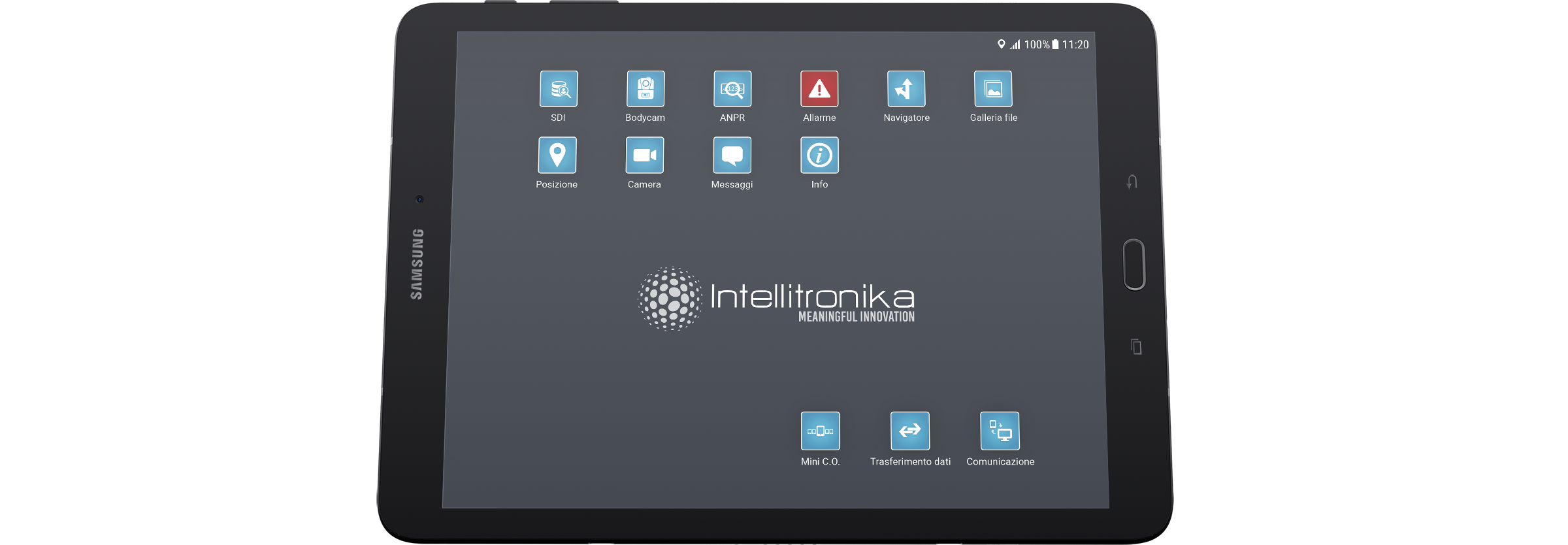The image size is (1568, 545).
Task: Open Galleria file app
Action: coord(993,89)
